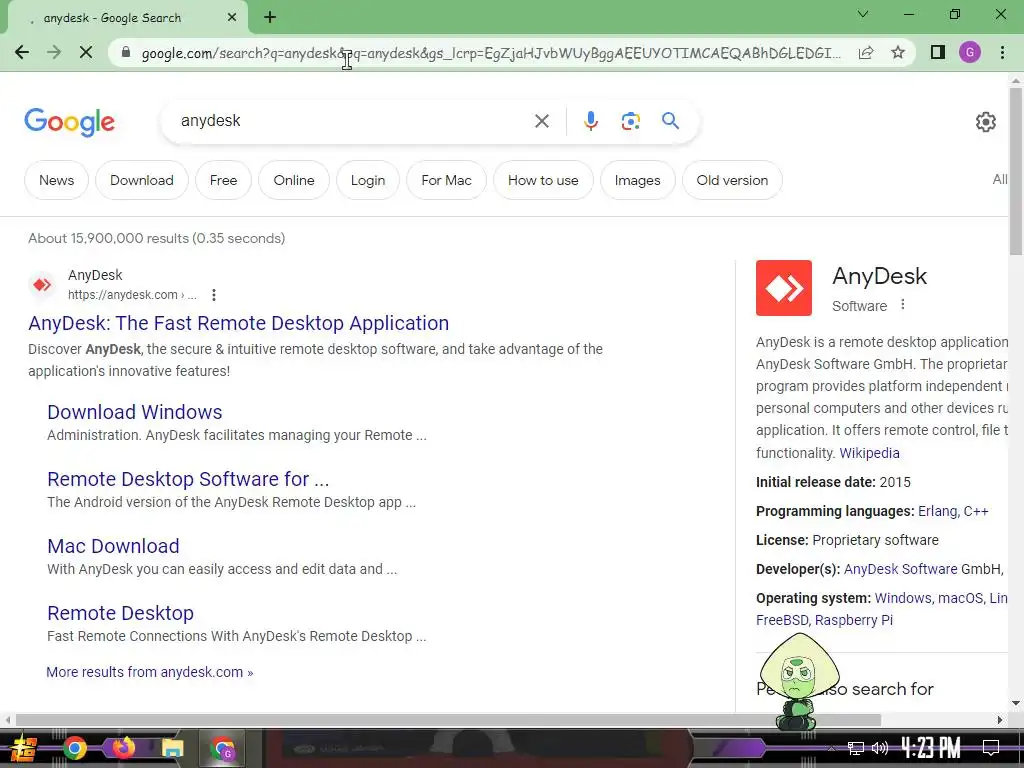The image size is (1024, 768).
Task: Click the 4:23 PM taskbar clock
Action: pyautogui.click(x=931, y=748)
